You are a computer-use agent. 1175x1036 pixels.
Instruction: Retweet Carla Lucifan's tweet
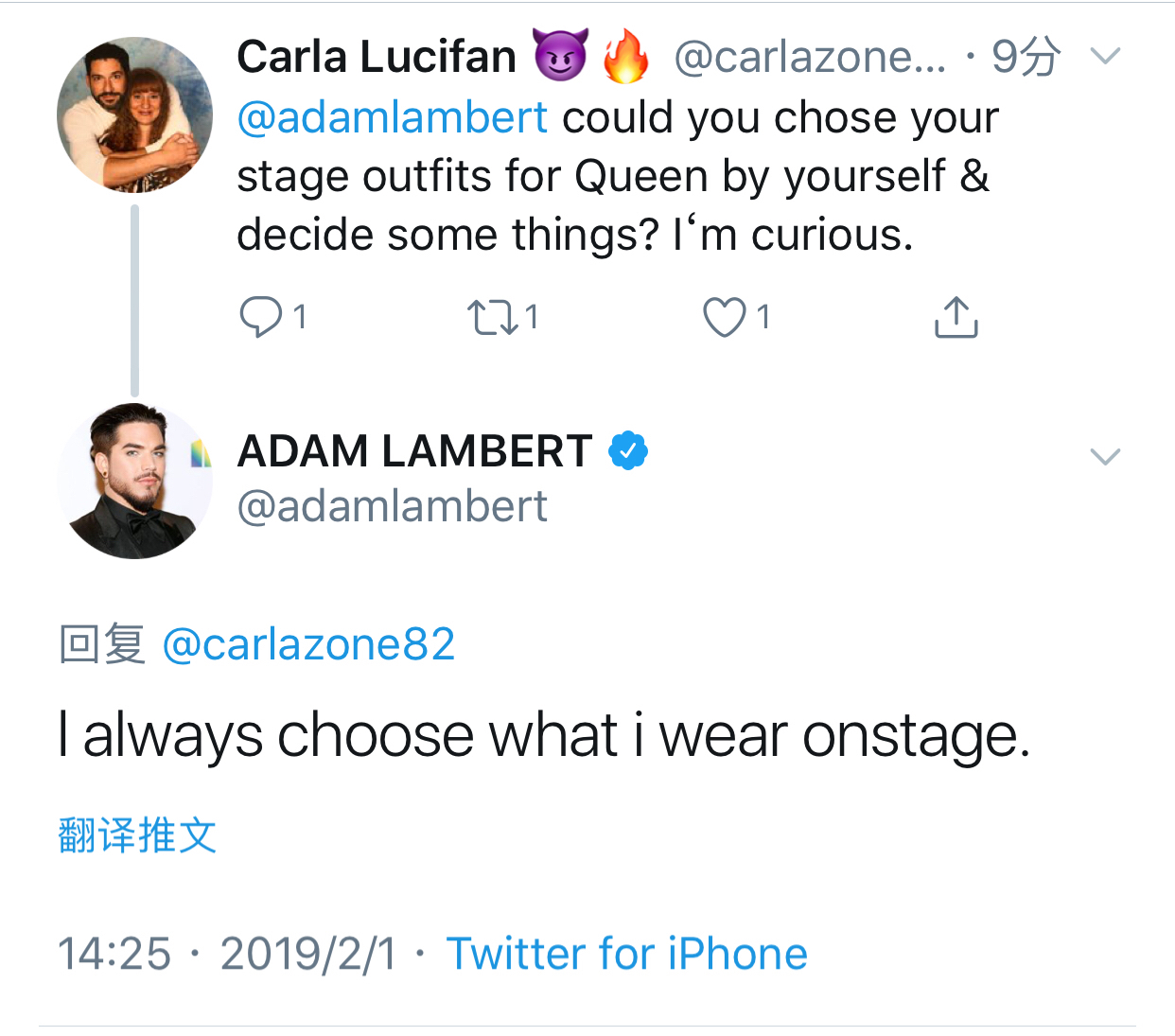493,317
